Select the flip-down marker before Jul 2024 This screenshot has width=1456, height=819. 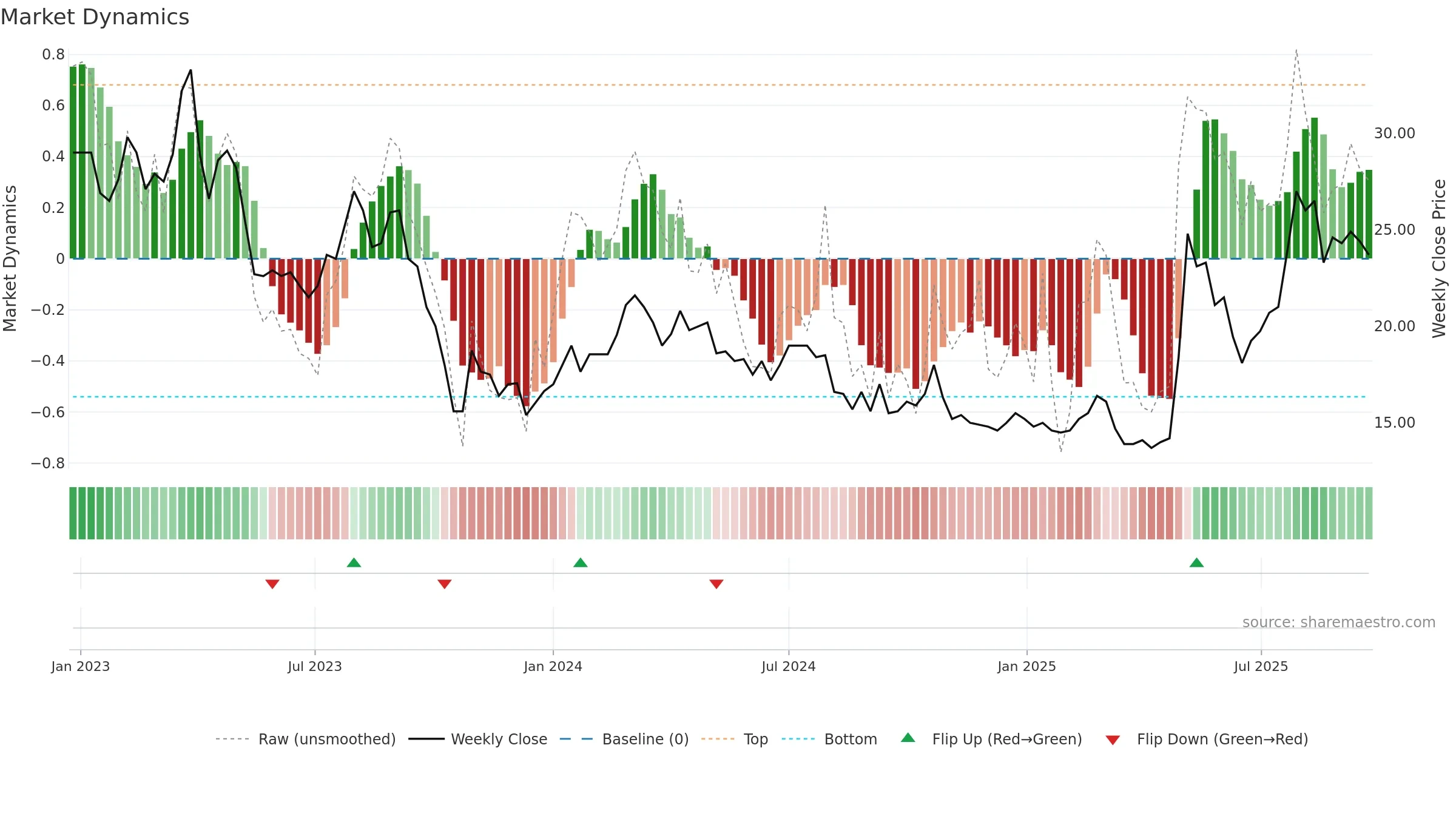(716, 584)
